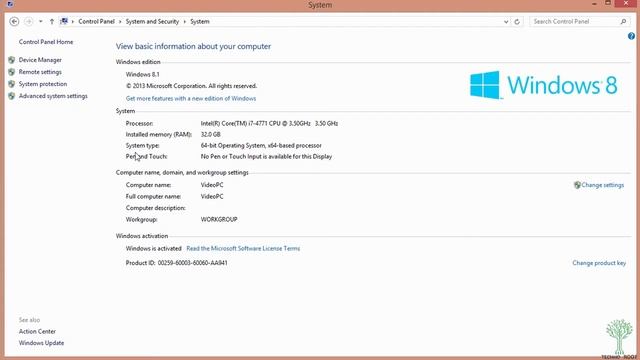The width and height of the screenshot is (640, 360).
Task: Read the Microsoft Software License Terms
Action: (x=243, y=248)
